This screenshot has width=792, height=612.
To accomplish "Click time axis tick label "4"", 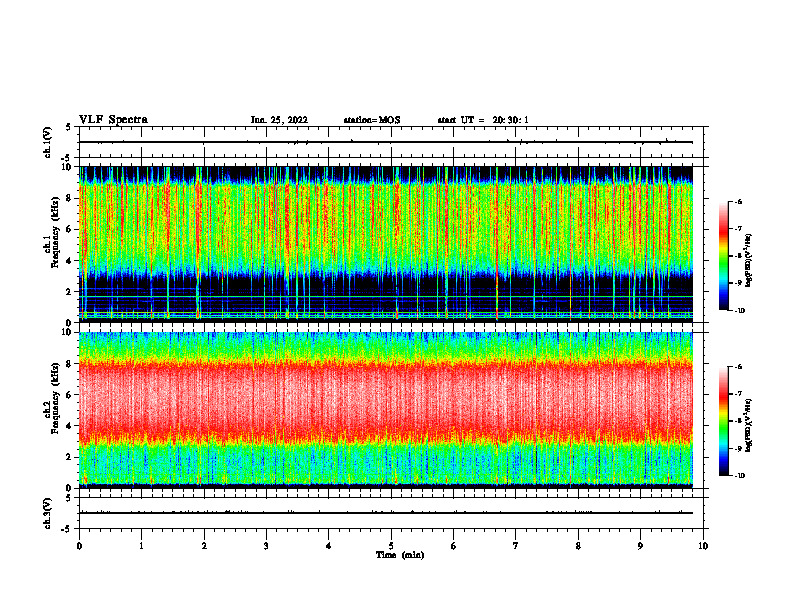I will [329, 546].
